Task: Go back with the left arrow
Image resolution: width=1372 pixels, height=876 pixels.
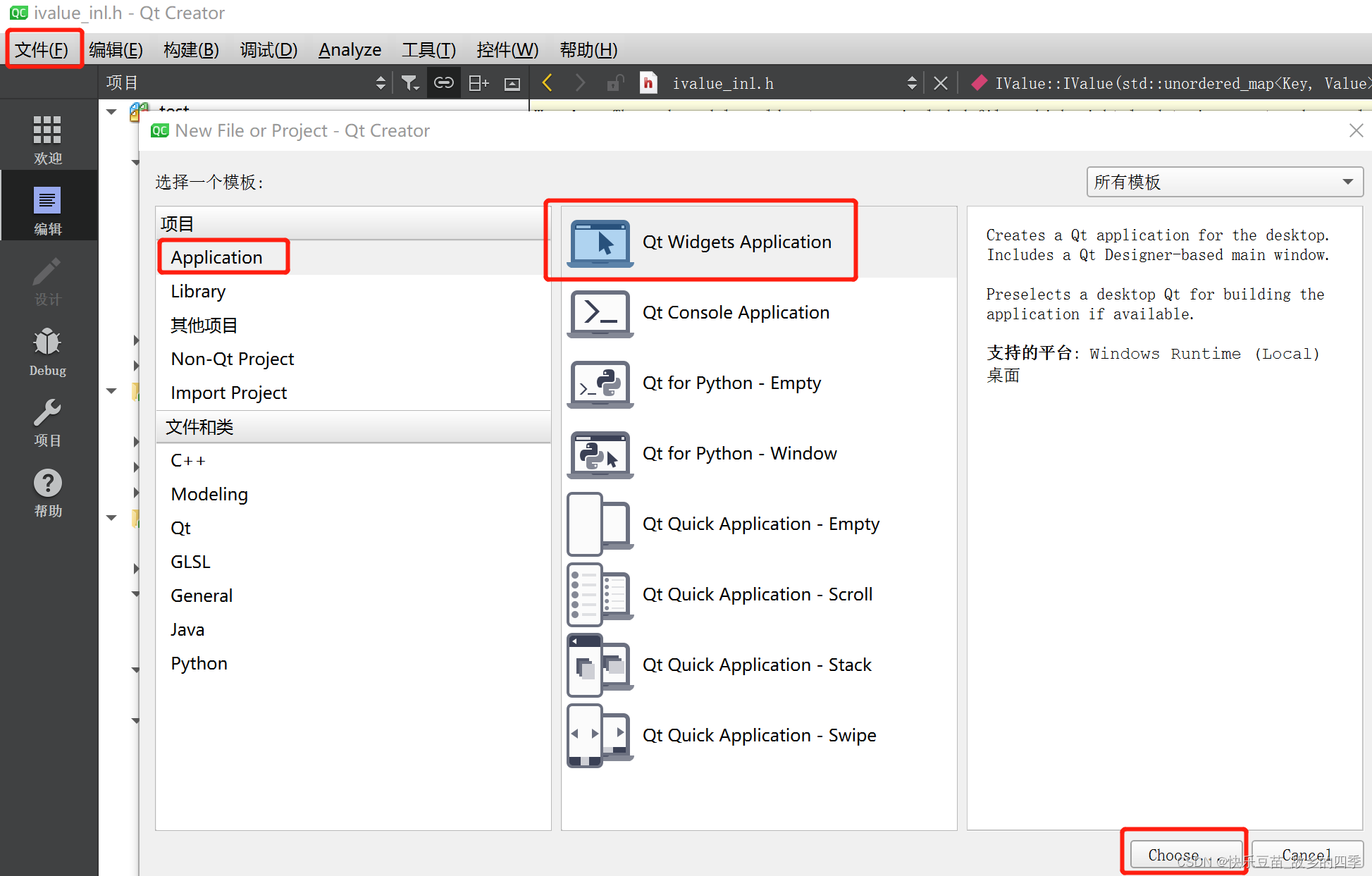Action: coord(547,82)
